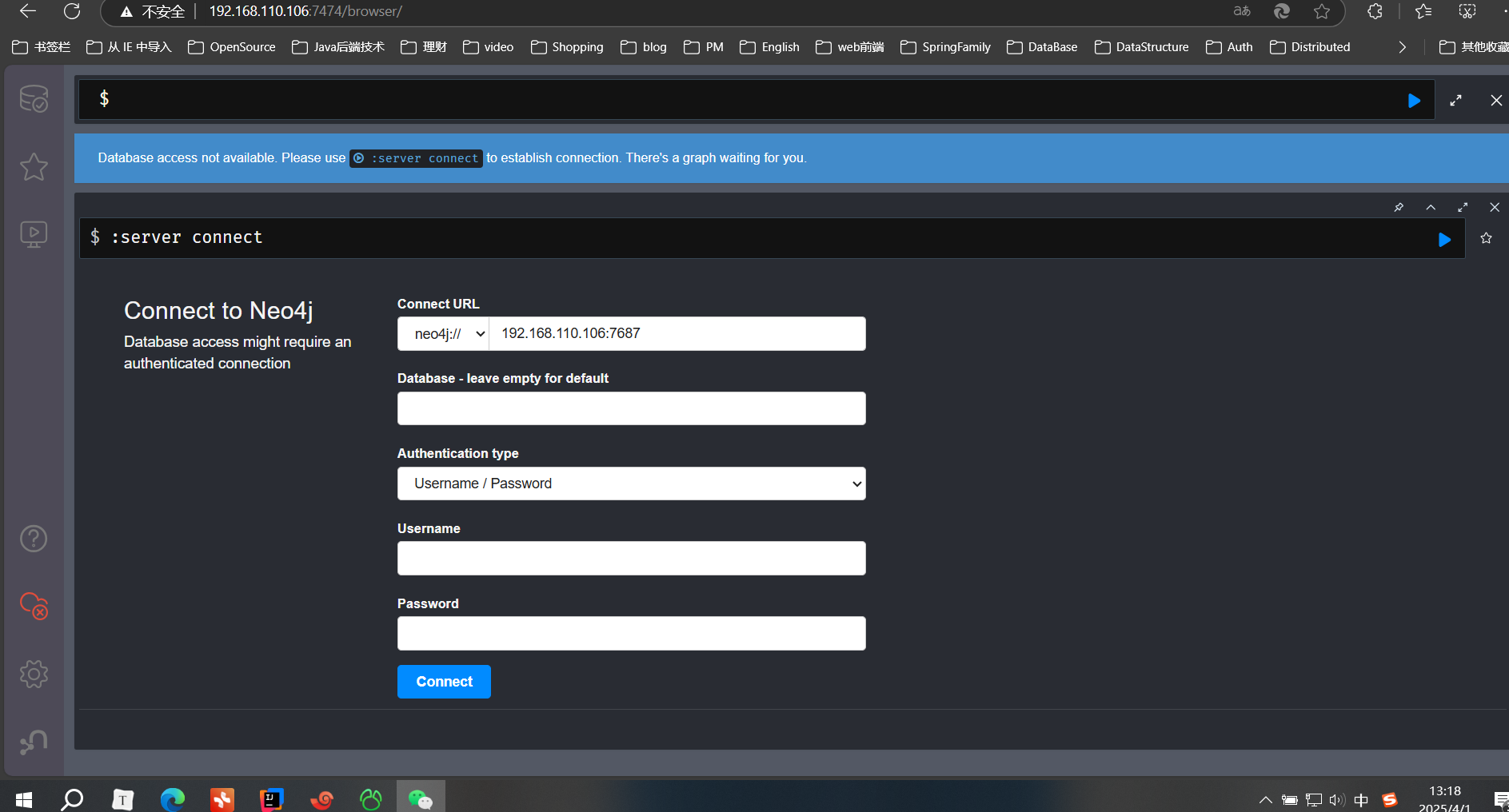Open the neo4j:// connection scheme dropdown

pos(444,334)
